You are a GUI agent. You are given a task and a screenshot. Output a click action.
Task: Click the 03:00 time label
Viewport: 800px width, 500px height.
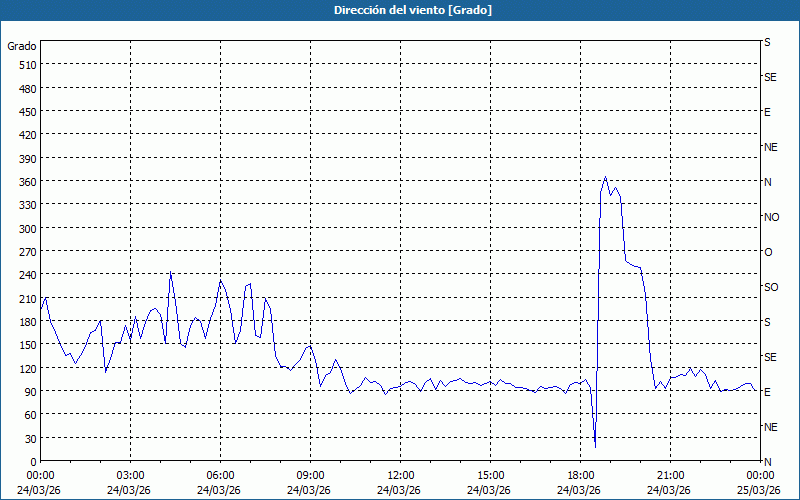pos(130,475)
